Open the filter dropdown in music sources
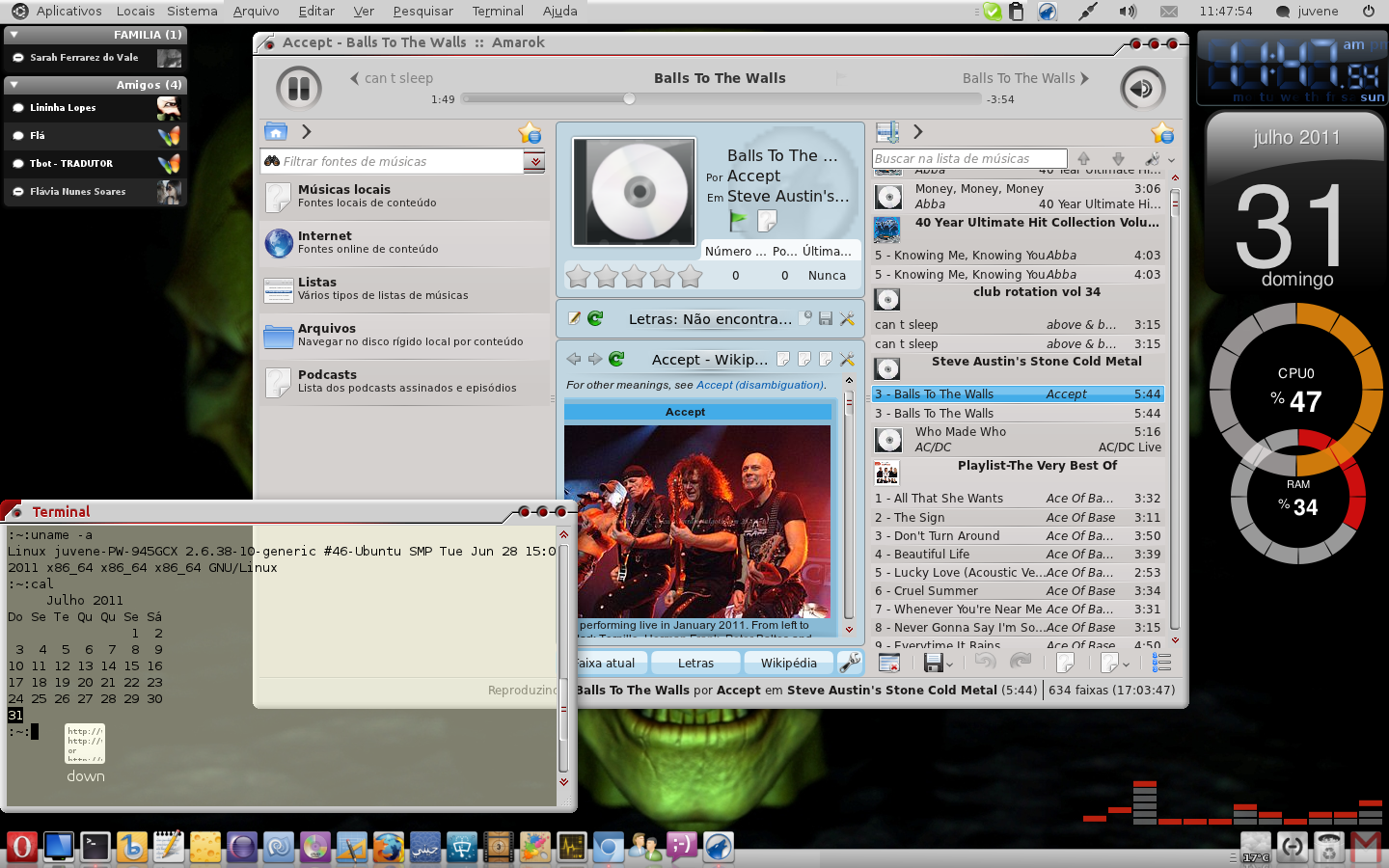1389x868 pixels. pos(534,161)
